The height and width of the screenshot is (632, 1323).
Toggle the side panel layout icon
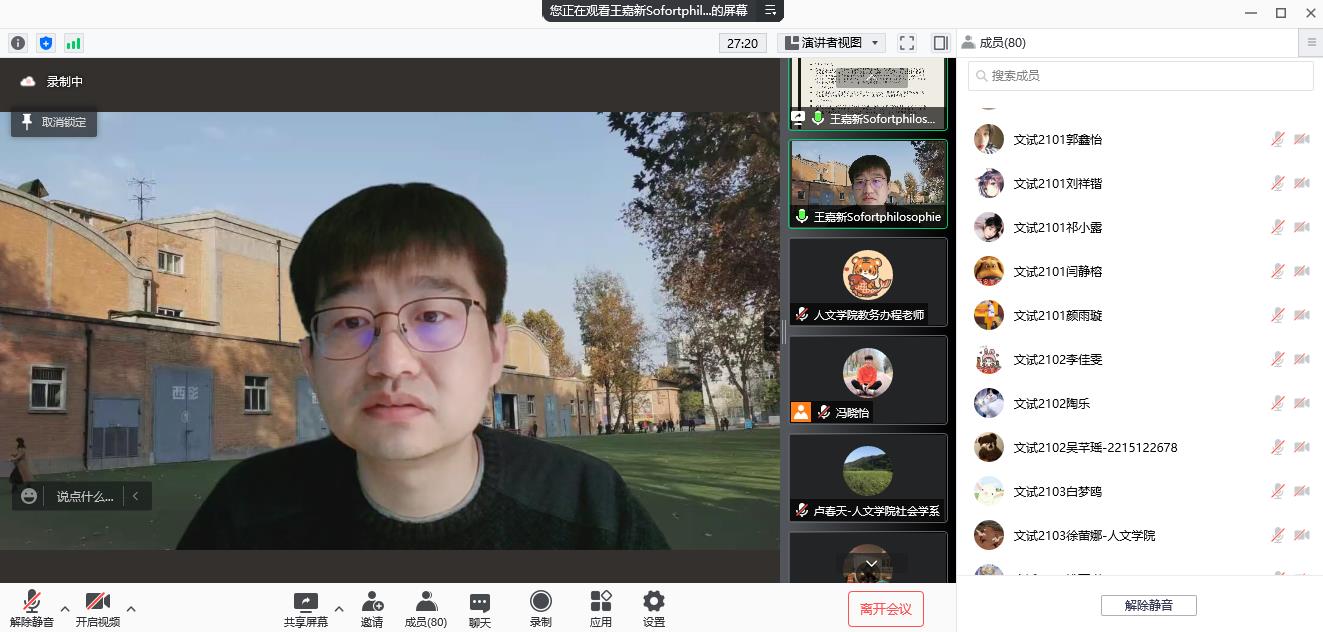tap(940, 43)
